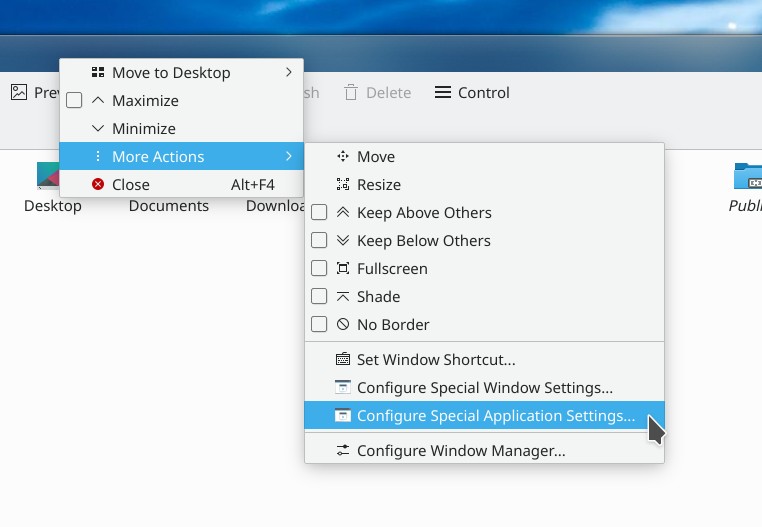Toggle the Fullscreen checkbox

pos(319,269)
